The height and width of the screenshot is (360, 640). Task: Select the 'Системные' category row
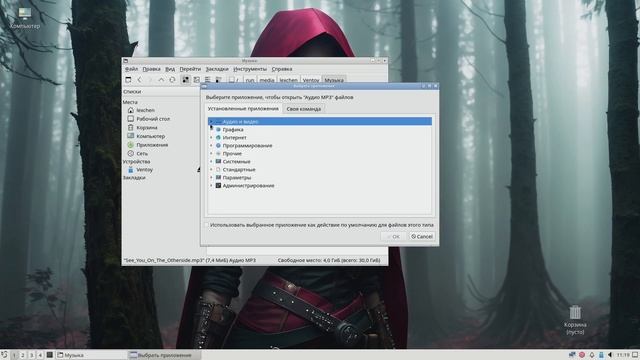click(x=320, y=162)
